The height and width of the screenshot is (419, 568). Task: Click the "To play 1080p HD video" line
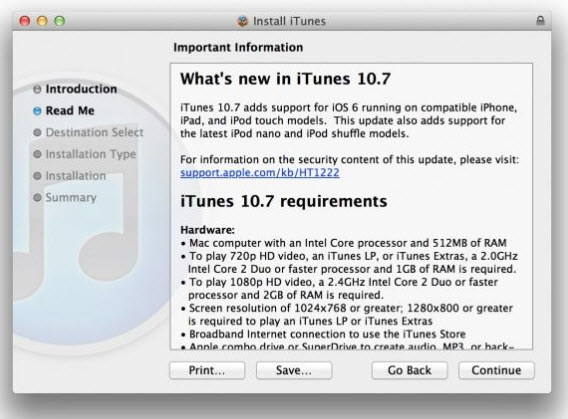[339, 282]
